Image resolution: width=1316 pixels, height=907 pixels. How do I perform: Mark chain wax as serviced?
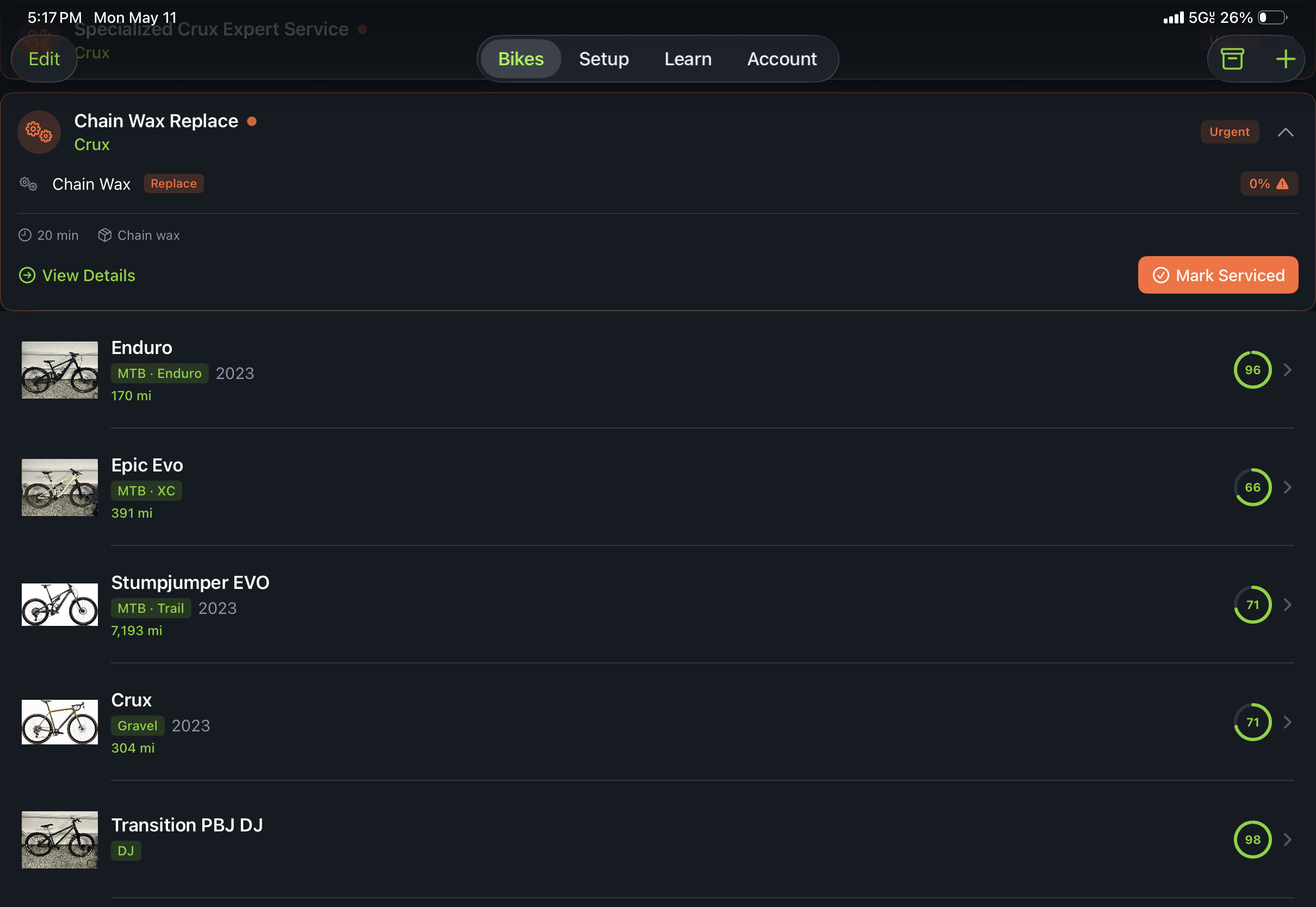pyautogui.click(x=1218, y=275)
